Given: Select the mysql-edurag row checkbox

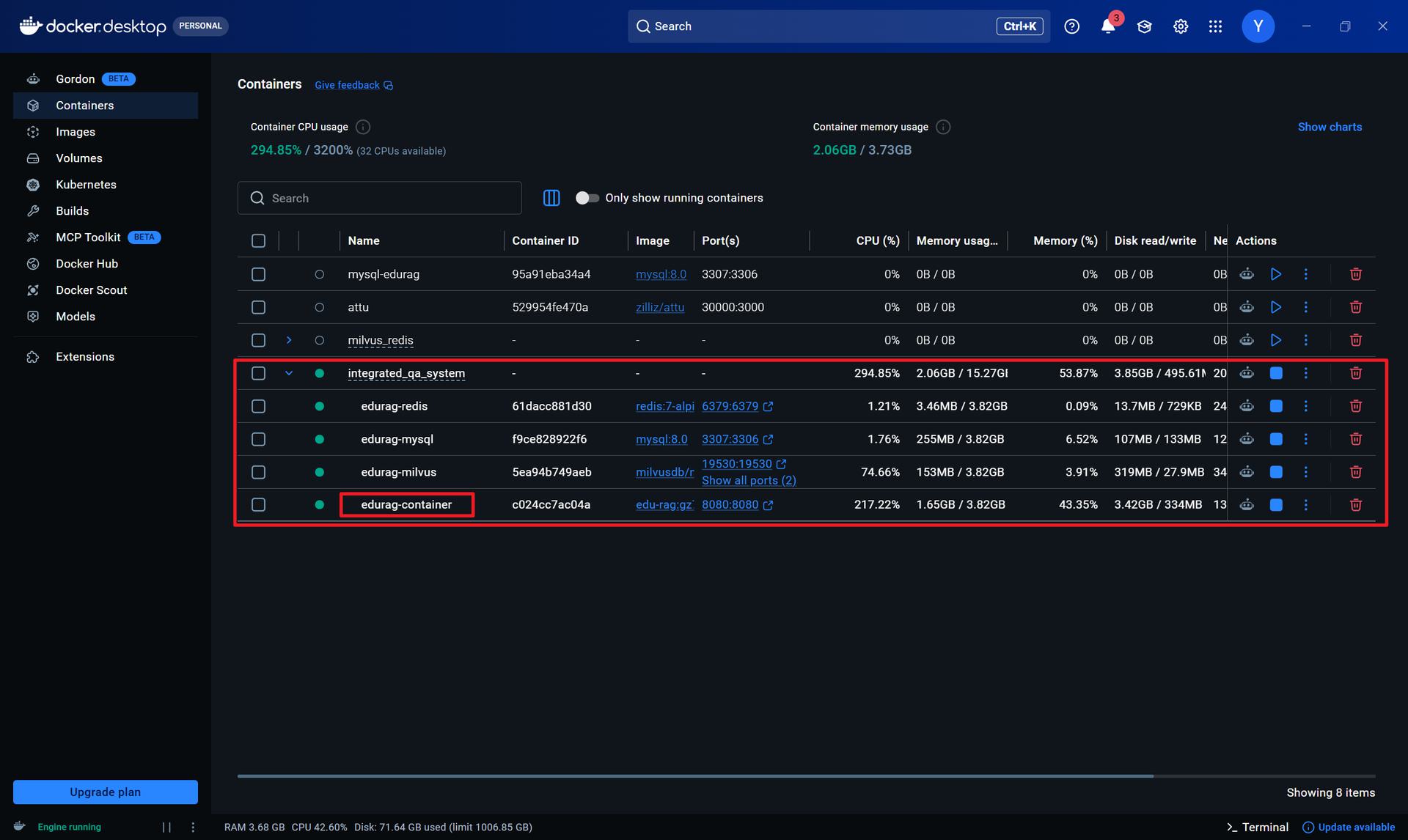Looking at the screenshot, I should [258, 274].
